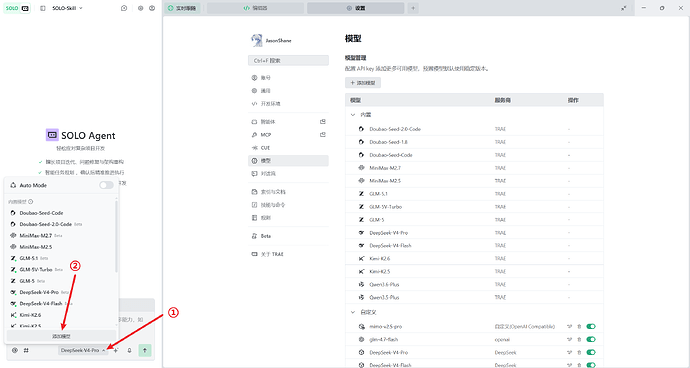The height and width of the screenshot is (368, 690).
Task: Open the Beta settings section
Action: click(288, 236)
